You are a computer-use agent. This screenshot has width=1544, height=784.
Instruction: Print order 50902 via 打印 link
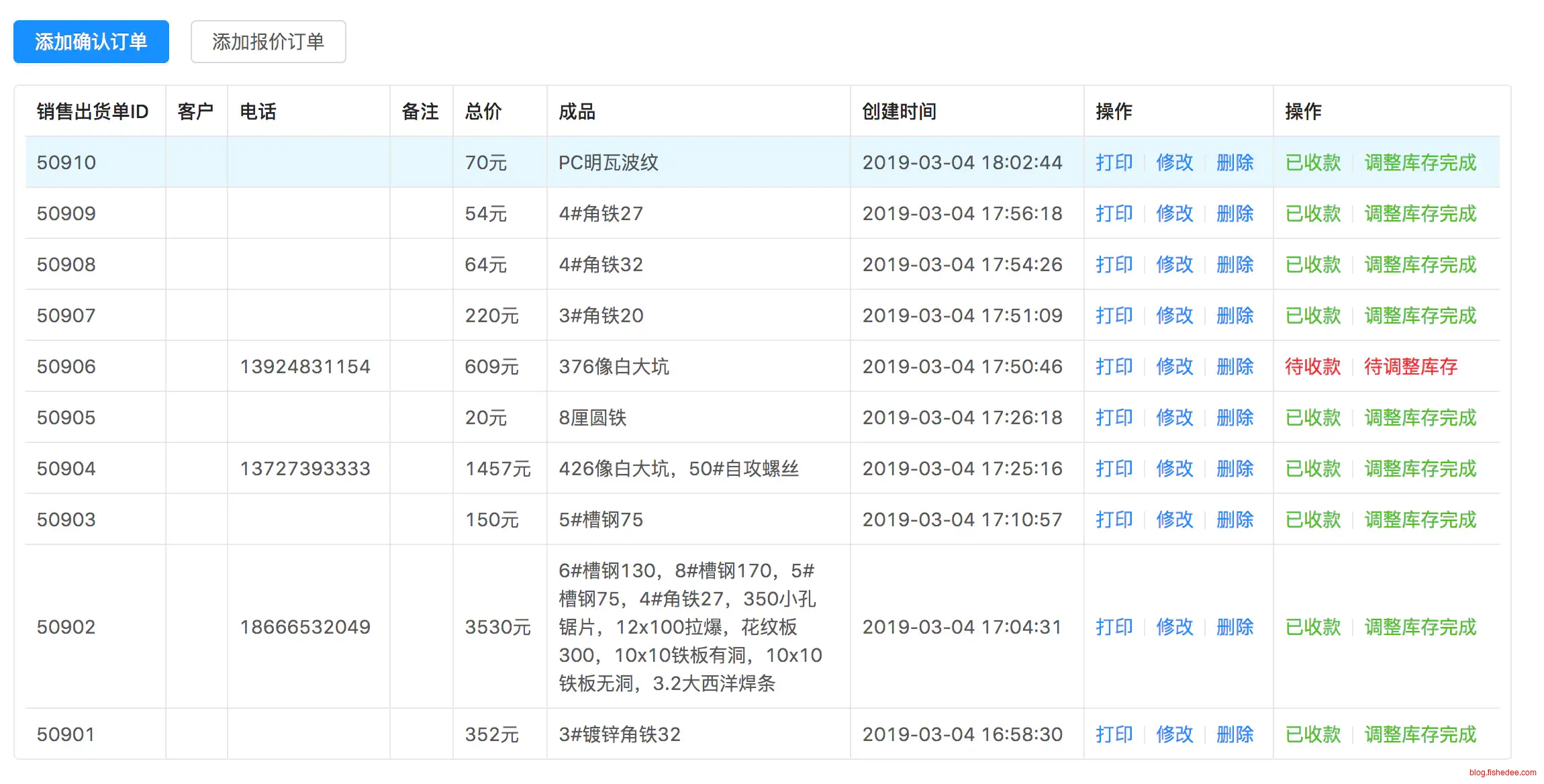pos(1114,627)
